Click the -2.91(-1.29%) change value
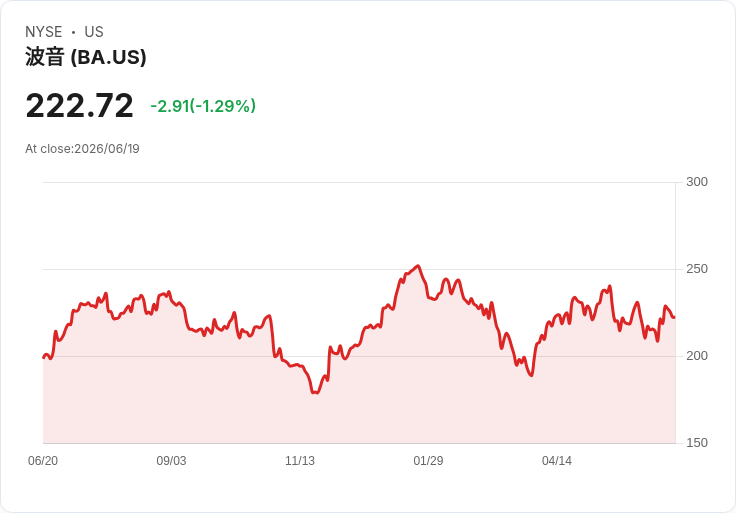The width and height of the screenshot is (736, 513). 203,106
